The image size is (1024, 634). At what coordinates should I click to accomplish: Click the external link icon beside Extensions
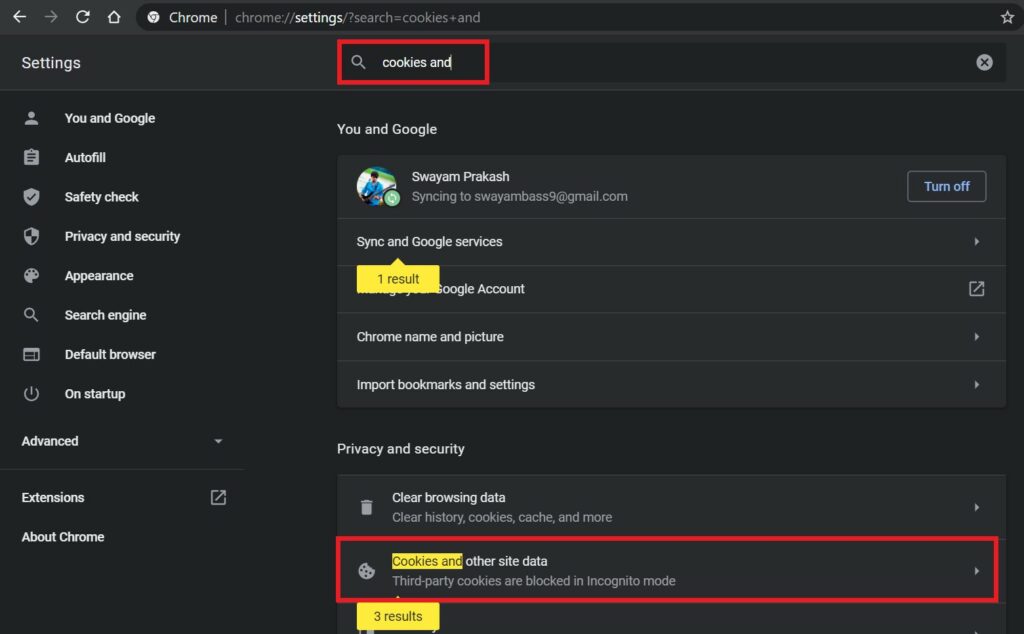point(218,498)
